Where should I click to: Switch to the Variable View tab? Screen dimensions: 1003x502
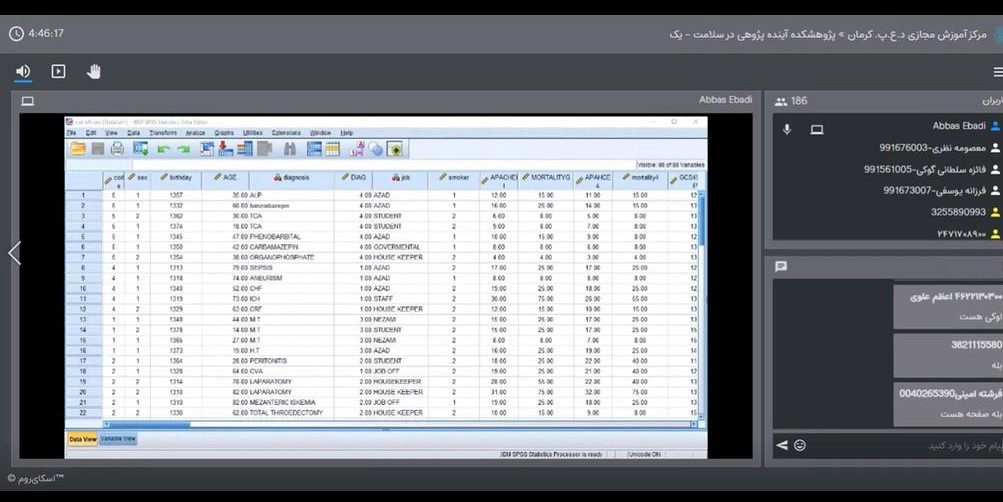point(118,439)
